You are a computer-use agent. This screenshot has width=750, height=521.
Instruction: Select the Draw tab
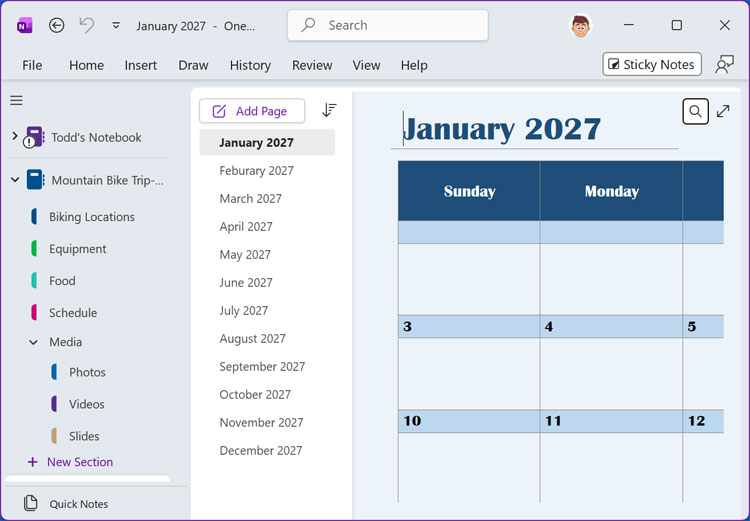pos(193,65)
